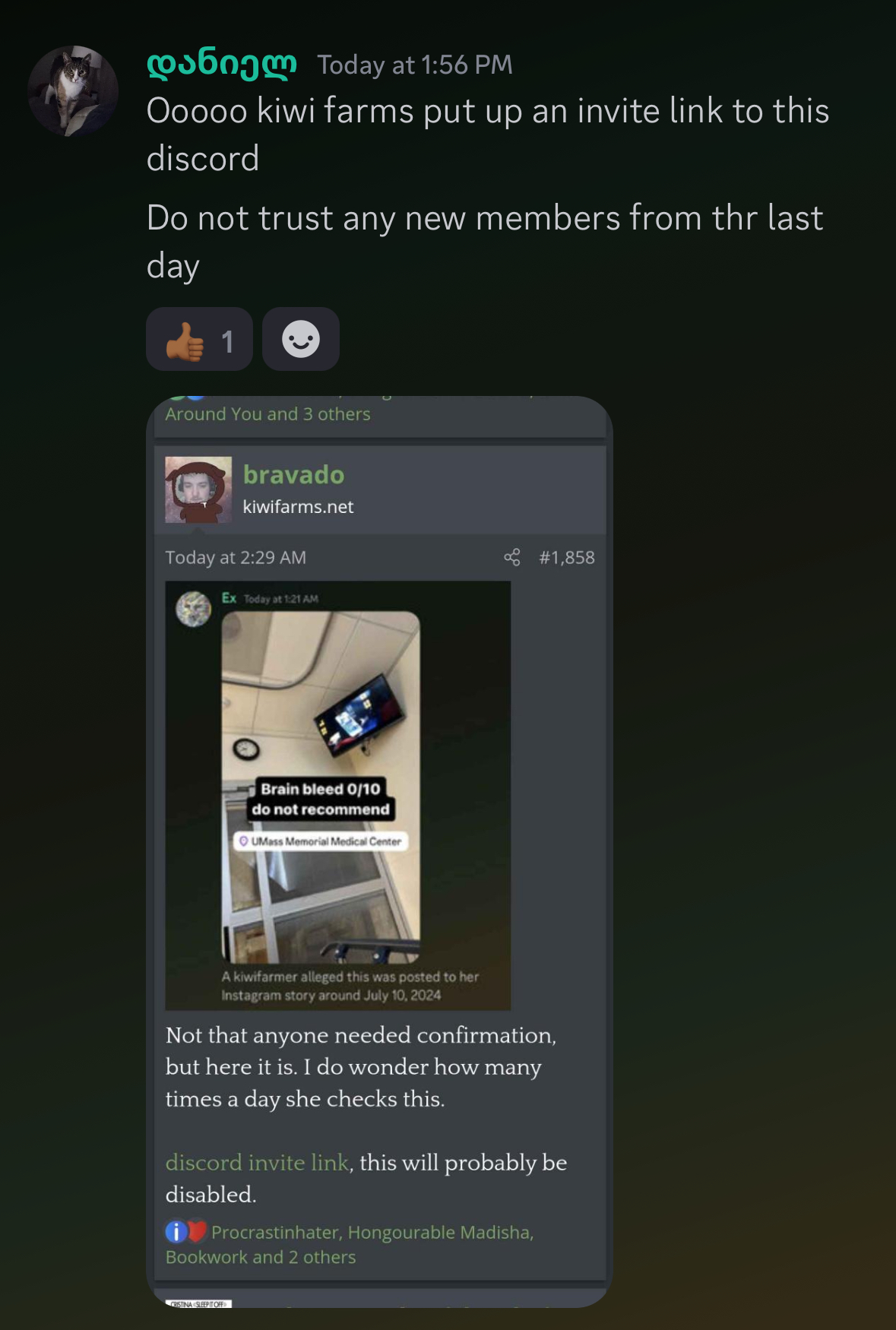Click the UMass Memorial Medical Center tag
Viewport: 896px width, 1330px height.
[x=321, y=841]
